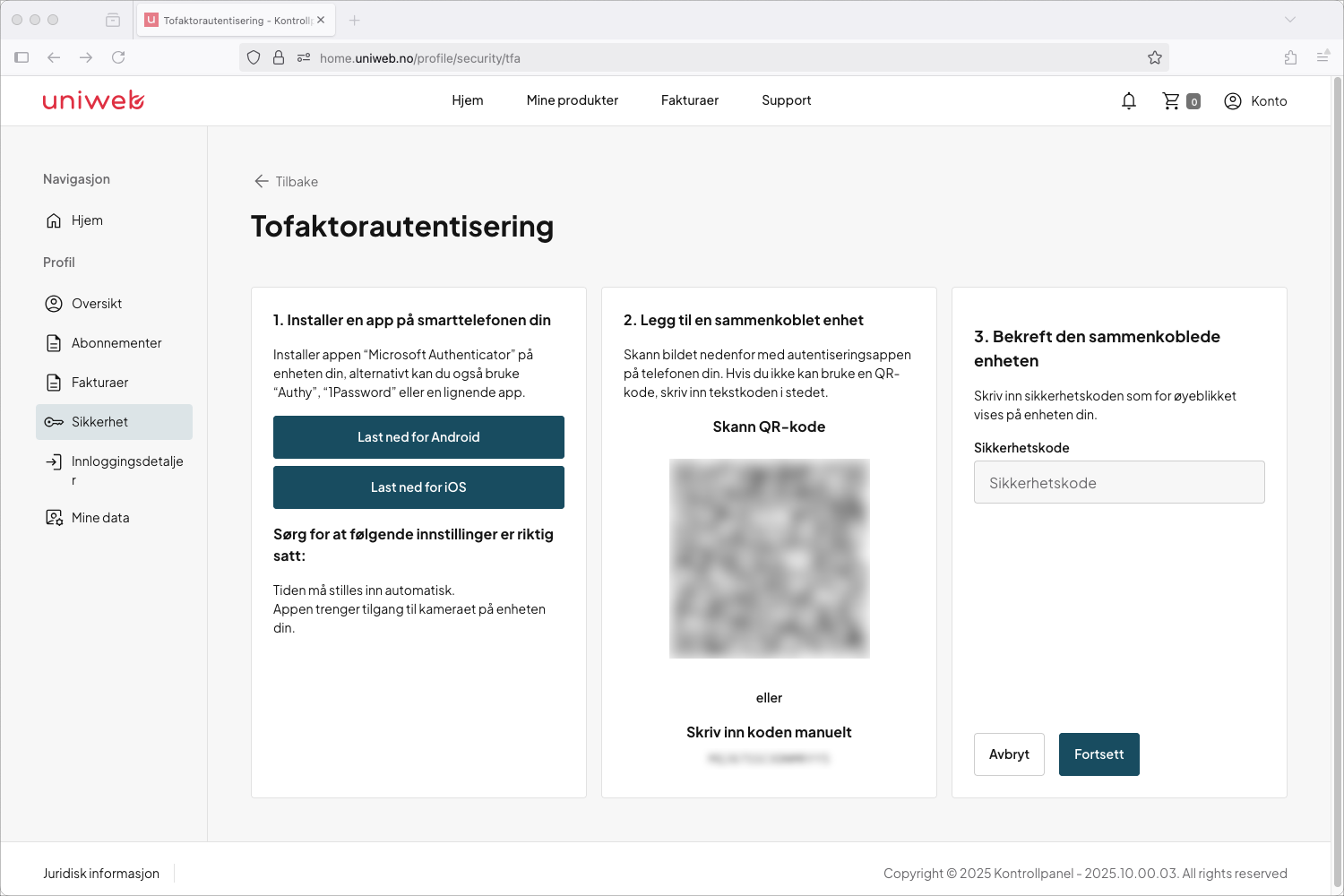Open the browser extensions icon
1344x896 pixels.
point(1290,57)
